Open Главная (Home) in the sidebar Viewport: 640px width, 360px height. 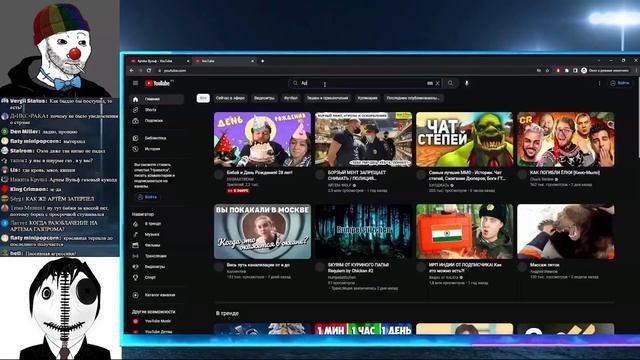coord(157,99)
